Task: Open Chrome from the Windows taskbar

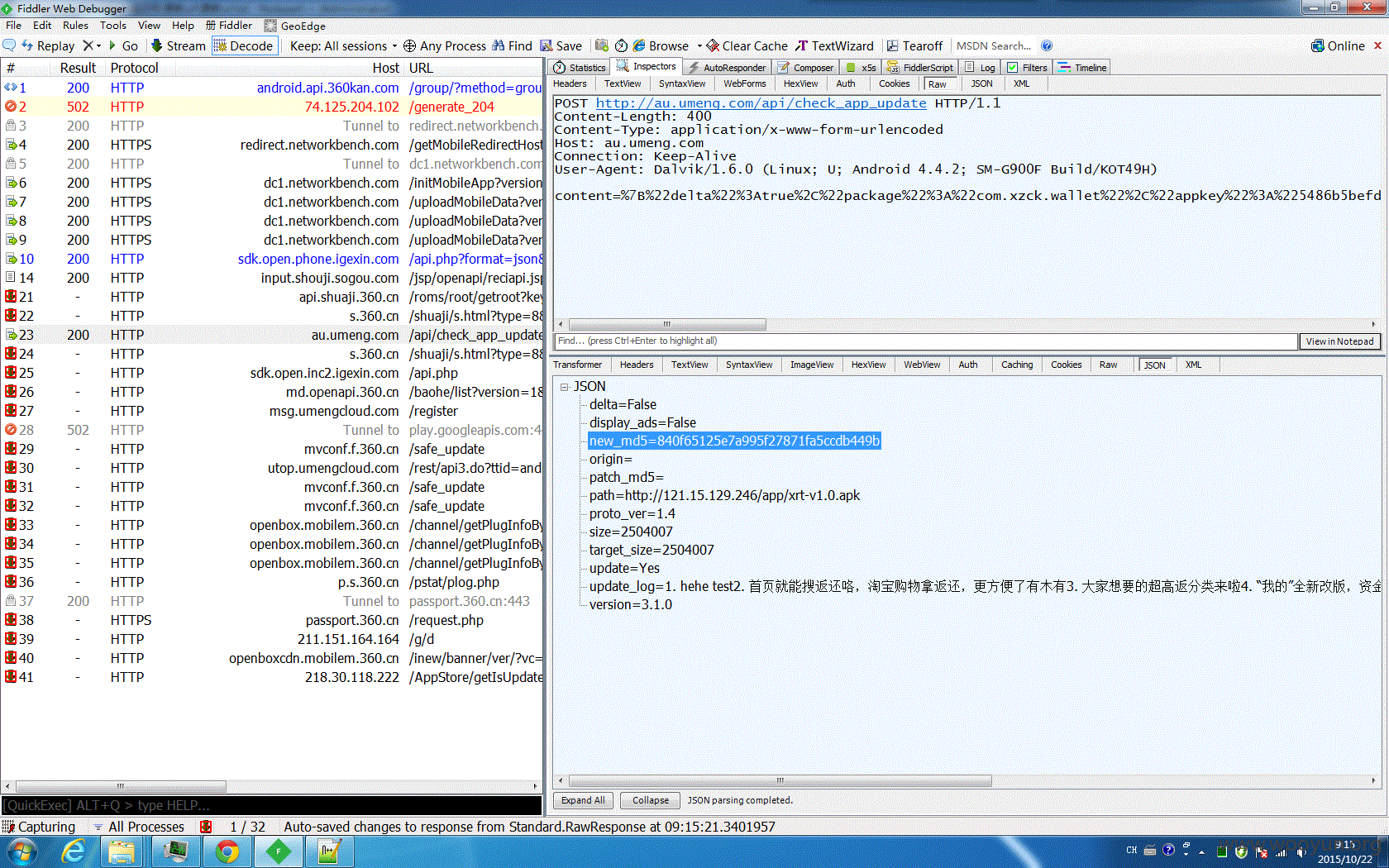Action: pyautogui.click(x=227, y=851)
